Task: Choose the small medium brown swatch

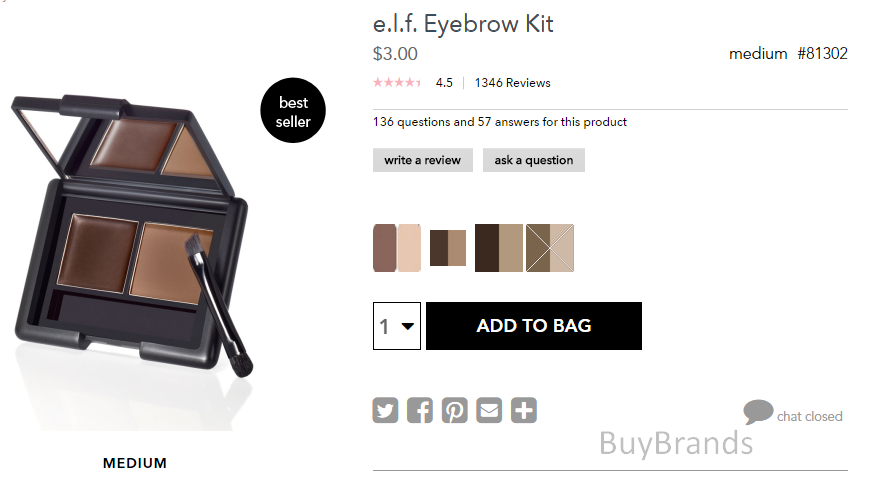Action: (x=448, y=248)
